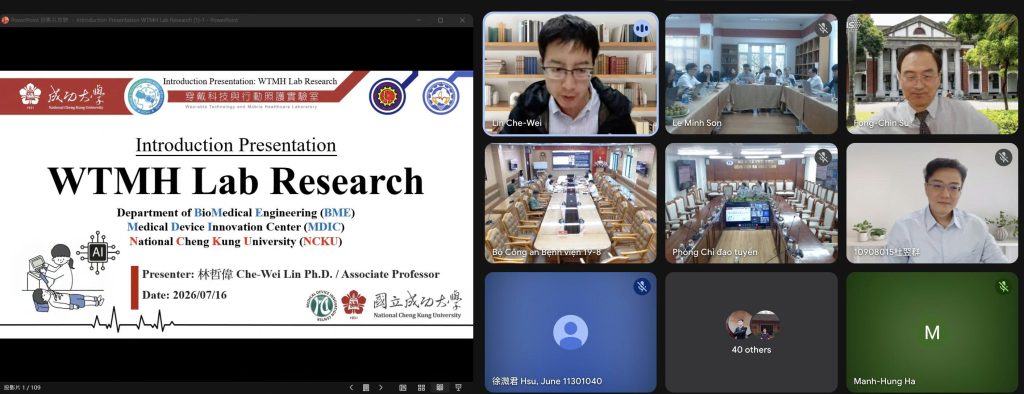Click muted microphone icon on 10908015 tile
The height and width of the screenshot is (394, 1024).
(x=1003, y=157)
